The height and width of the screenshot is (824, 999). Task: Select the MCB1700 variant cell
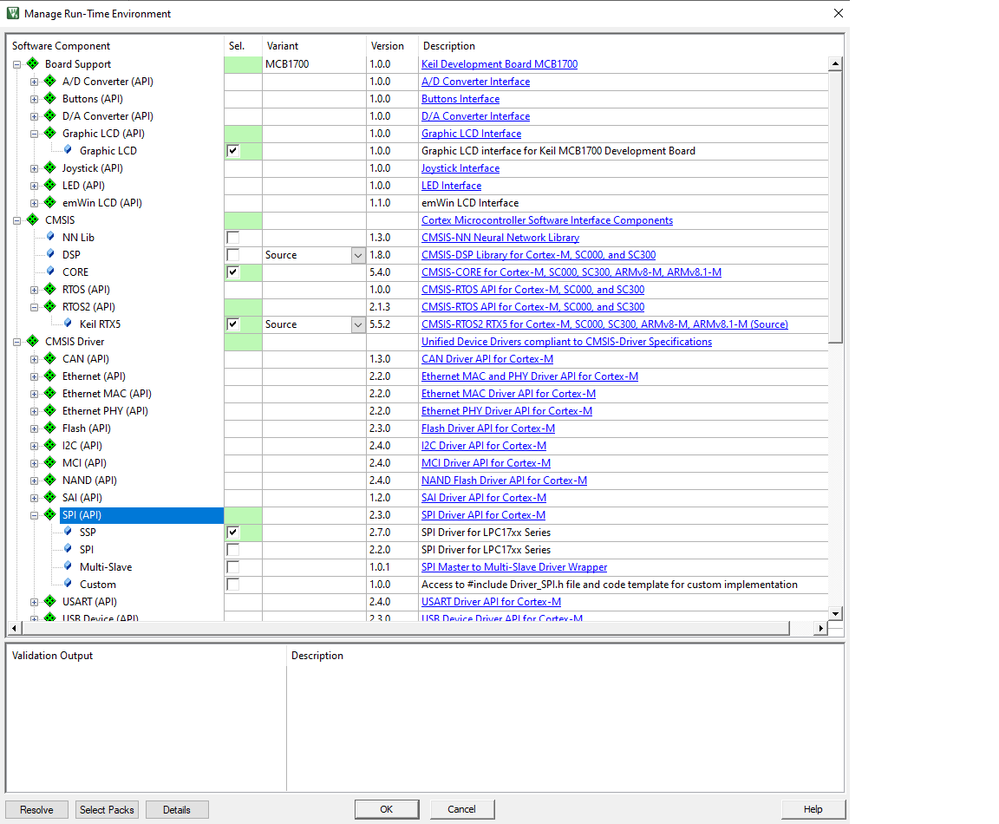click(314, 64)
